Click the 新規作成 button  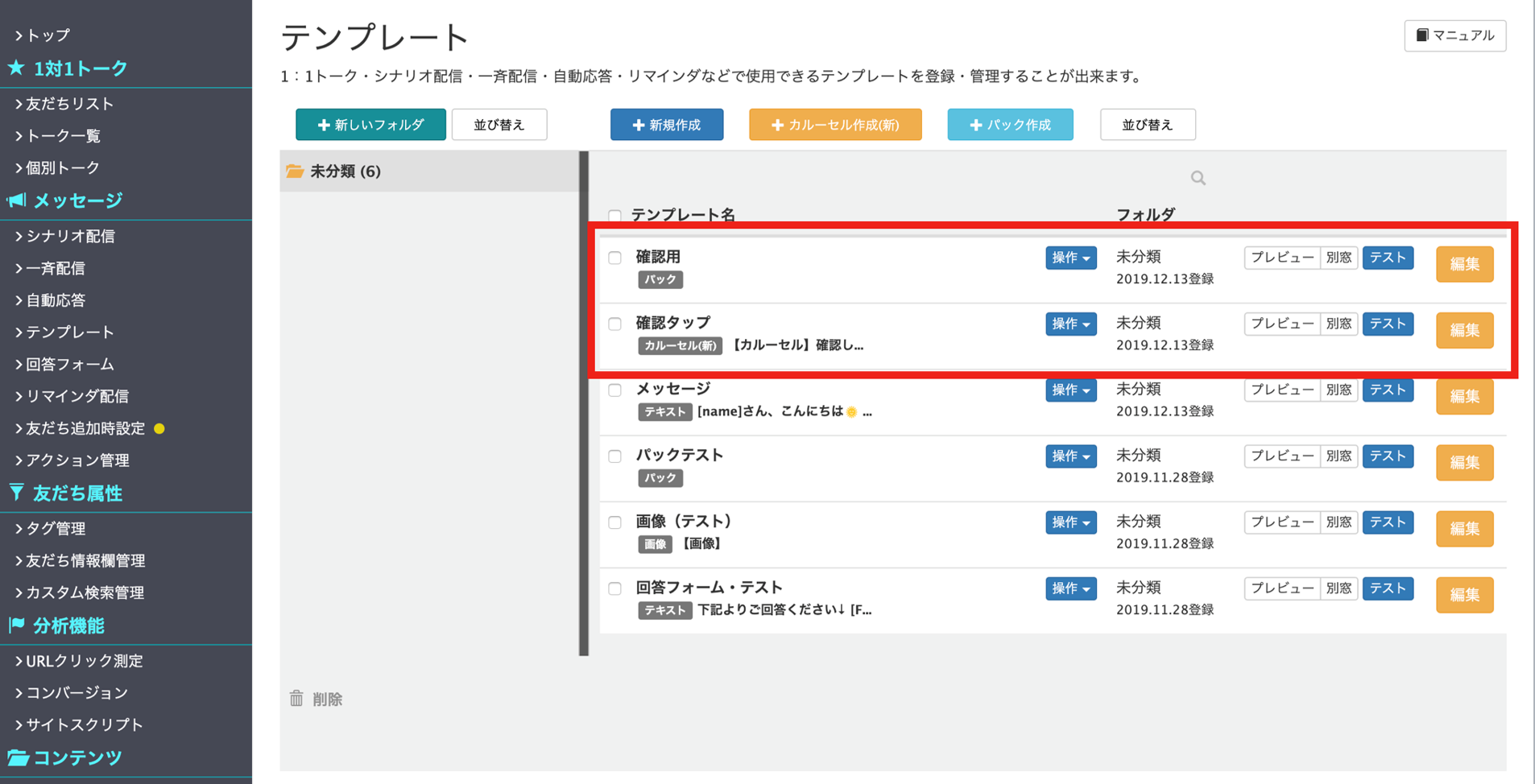(x=667, y=125)
